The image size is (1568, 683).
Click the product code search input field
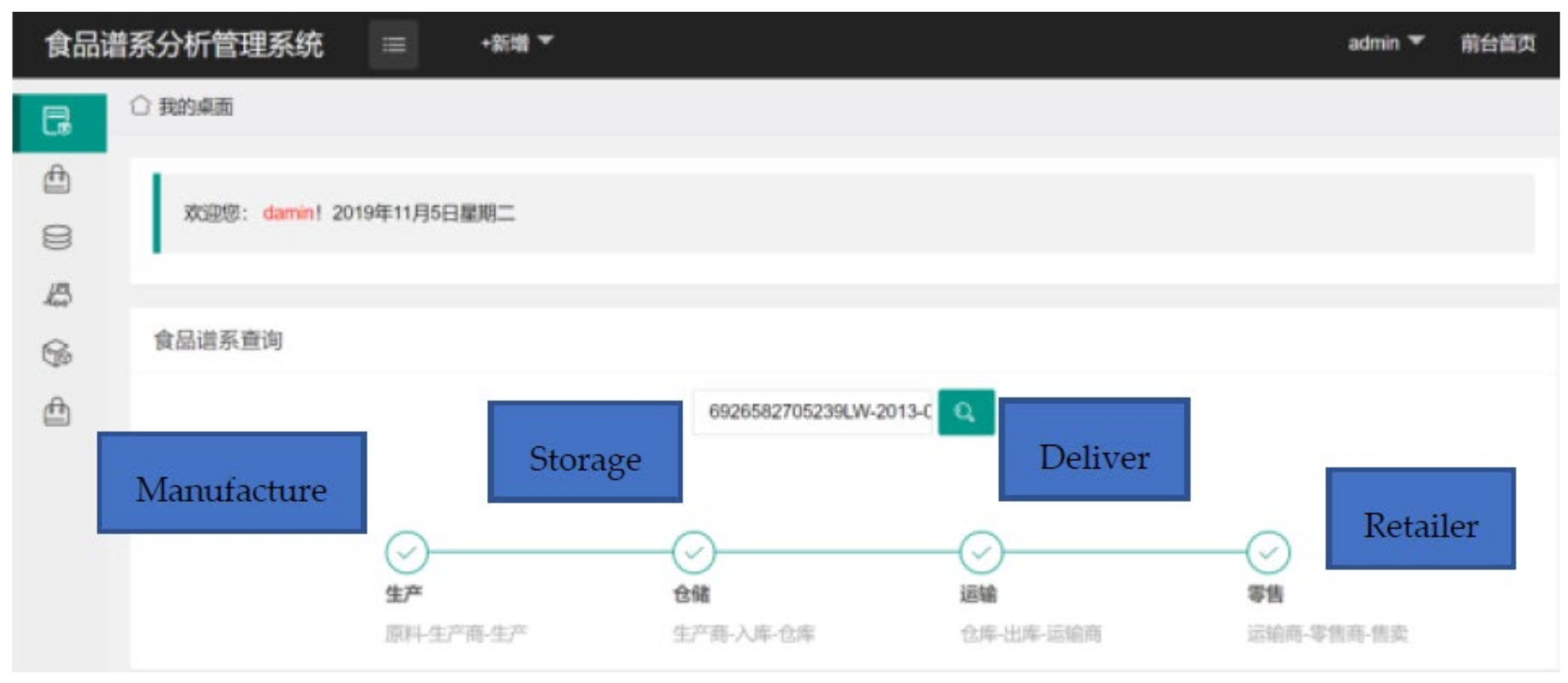[816, 412]
